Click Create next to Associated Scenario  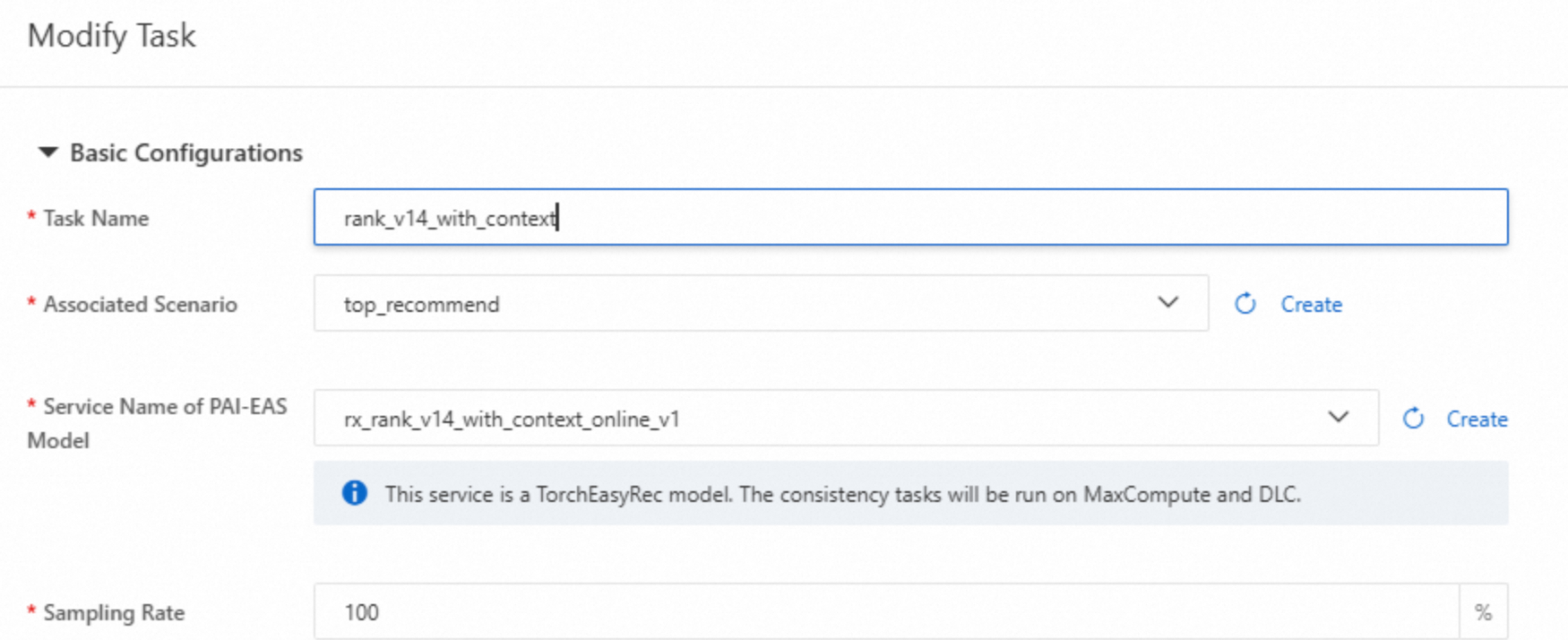(1311, 305)
